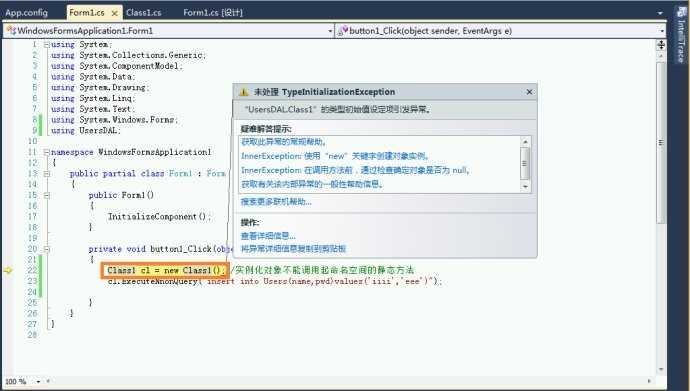This screenshot has width=690, height=391.
Task: Collapse the using directives block
Action: point(46,44)
